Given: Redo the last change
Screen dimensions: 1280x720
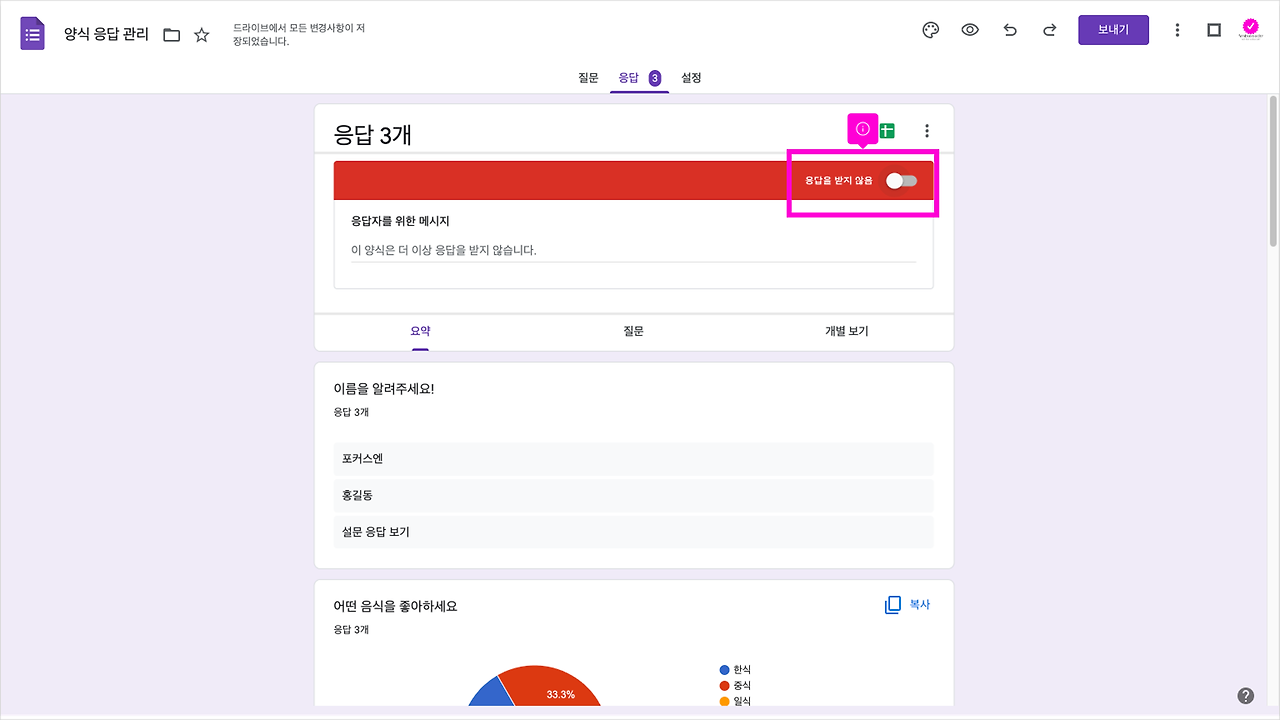Looking at the screenshot, I should click(1049, 30).
